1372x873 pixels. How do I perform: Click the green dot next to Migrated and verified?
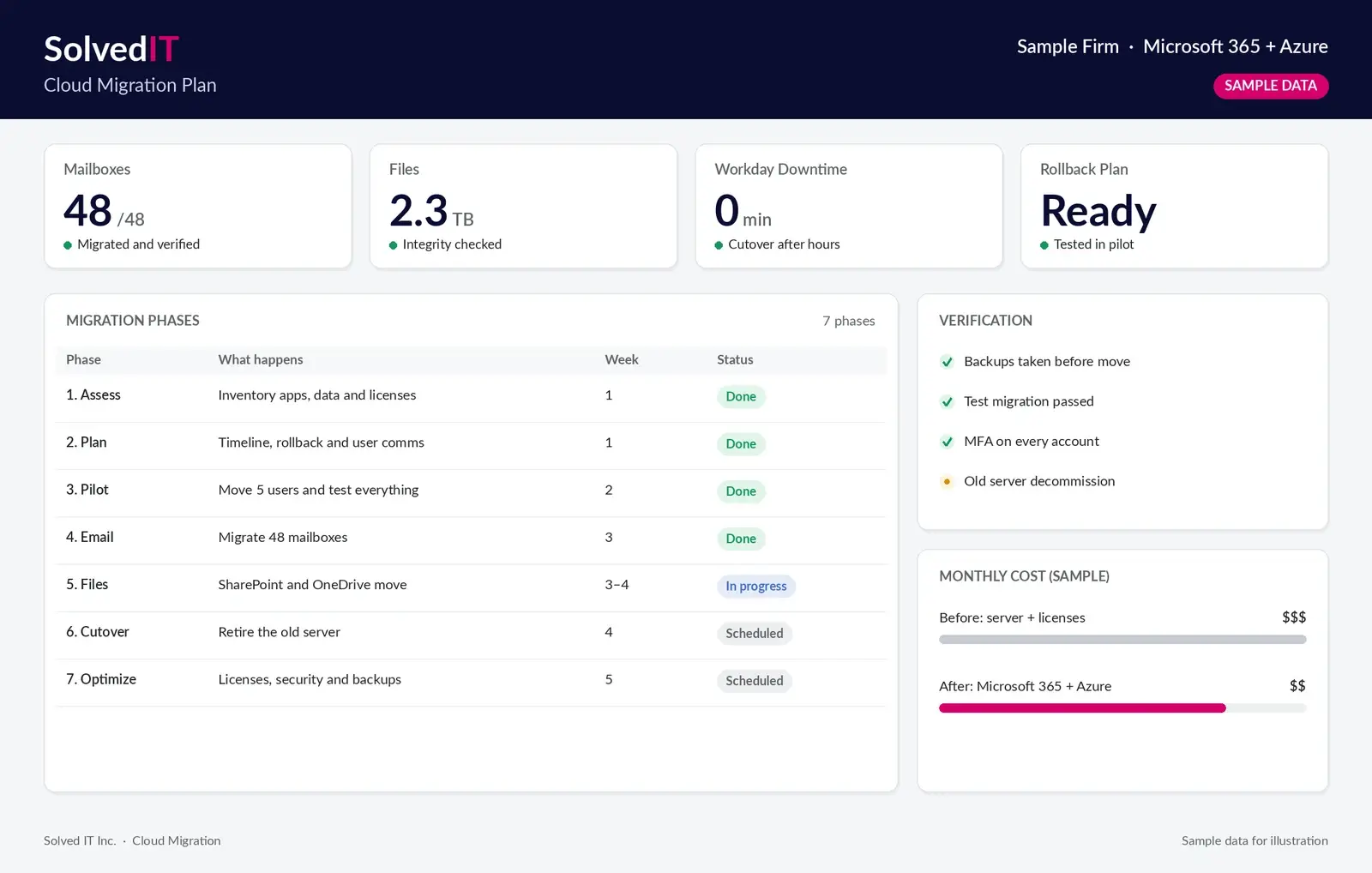(x=68, y=245)
